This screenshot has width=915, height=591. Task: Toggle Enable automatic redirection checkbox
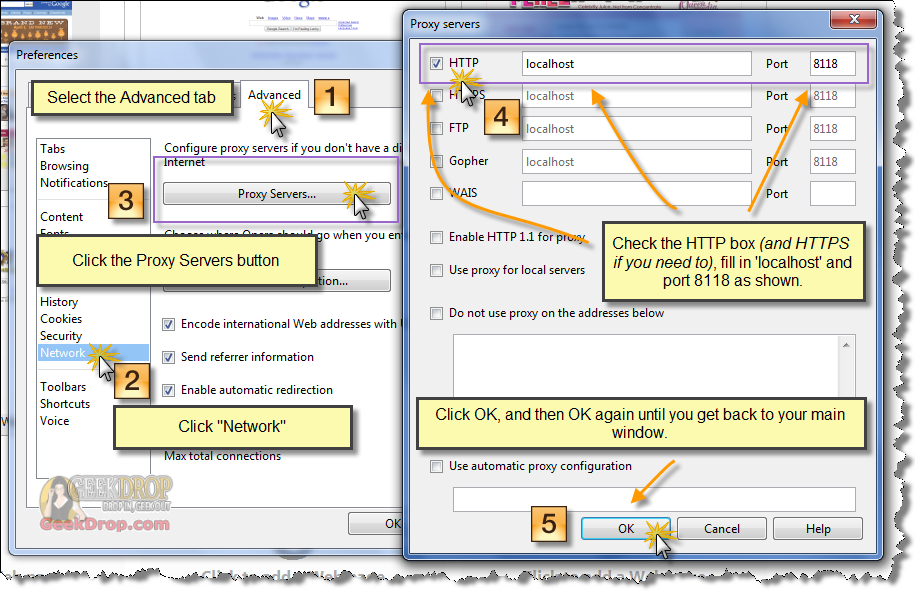(169, 390)
